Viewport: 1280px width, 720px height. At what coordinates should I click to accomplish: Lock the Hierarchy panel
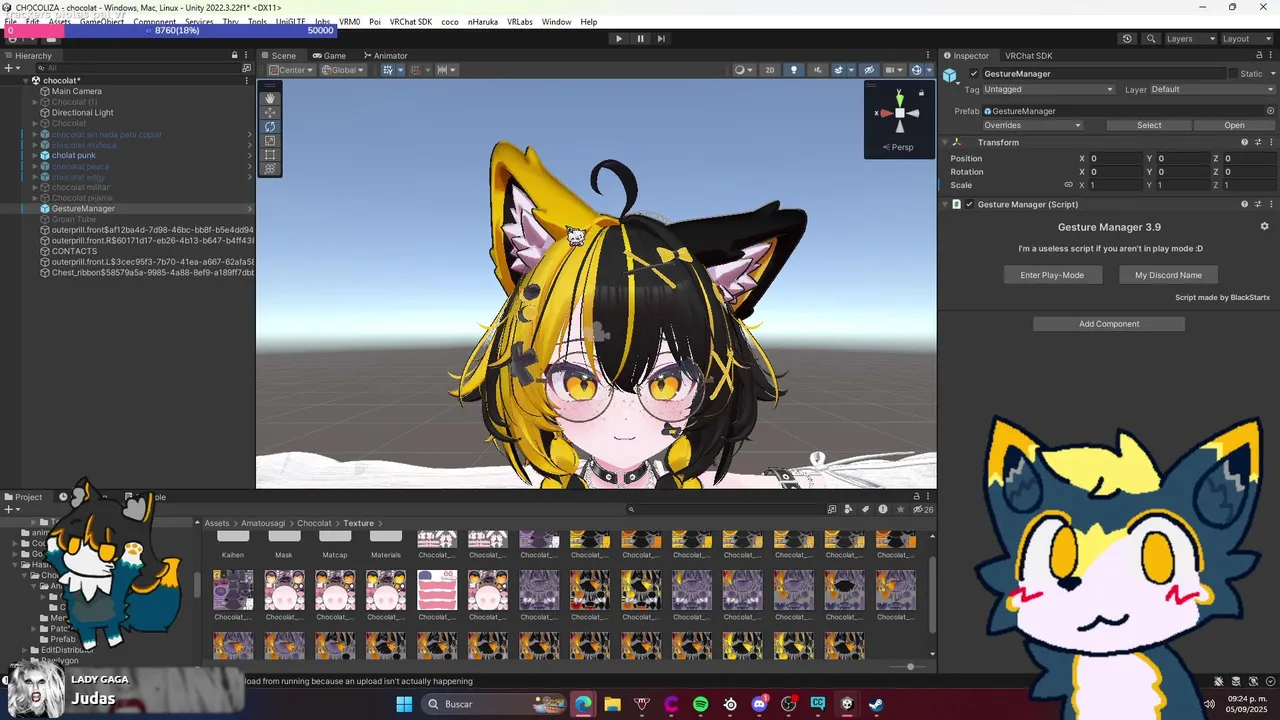[235, 56]
